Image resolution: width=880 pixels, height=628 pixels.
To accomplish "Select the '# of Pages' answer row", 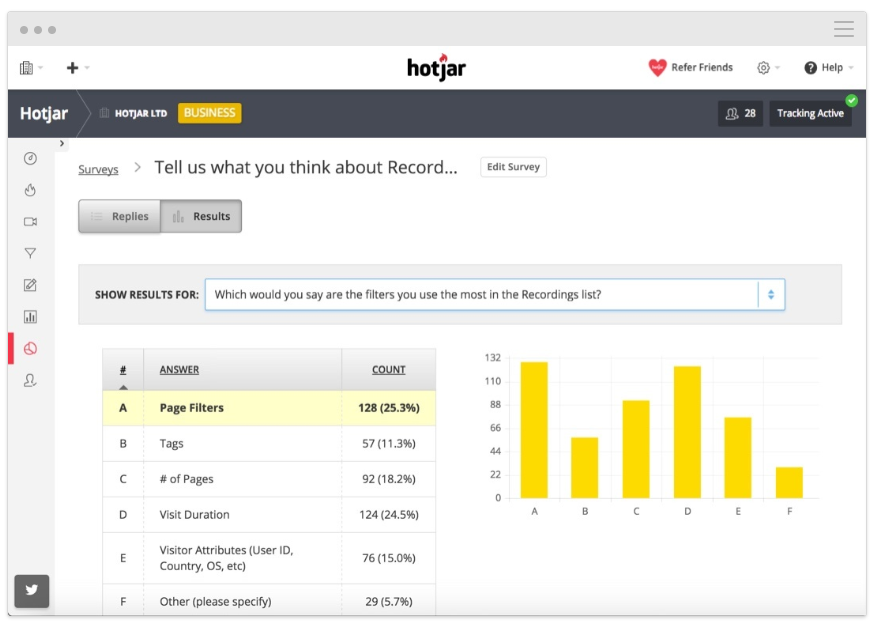I will (269, 479).
